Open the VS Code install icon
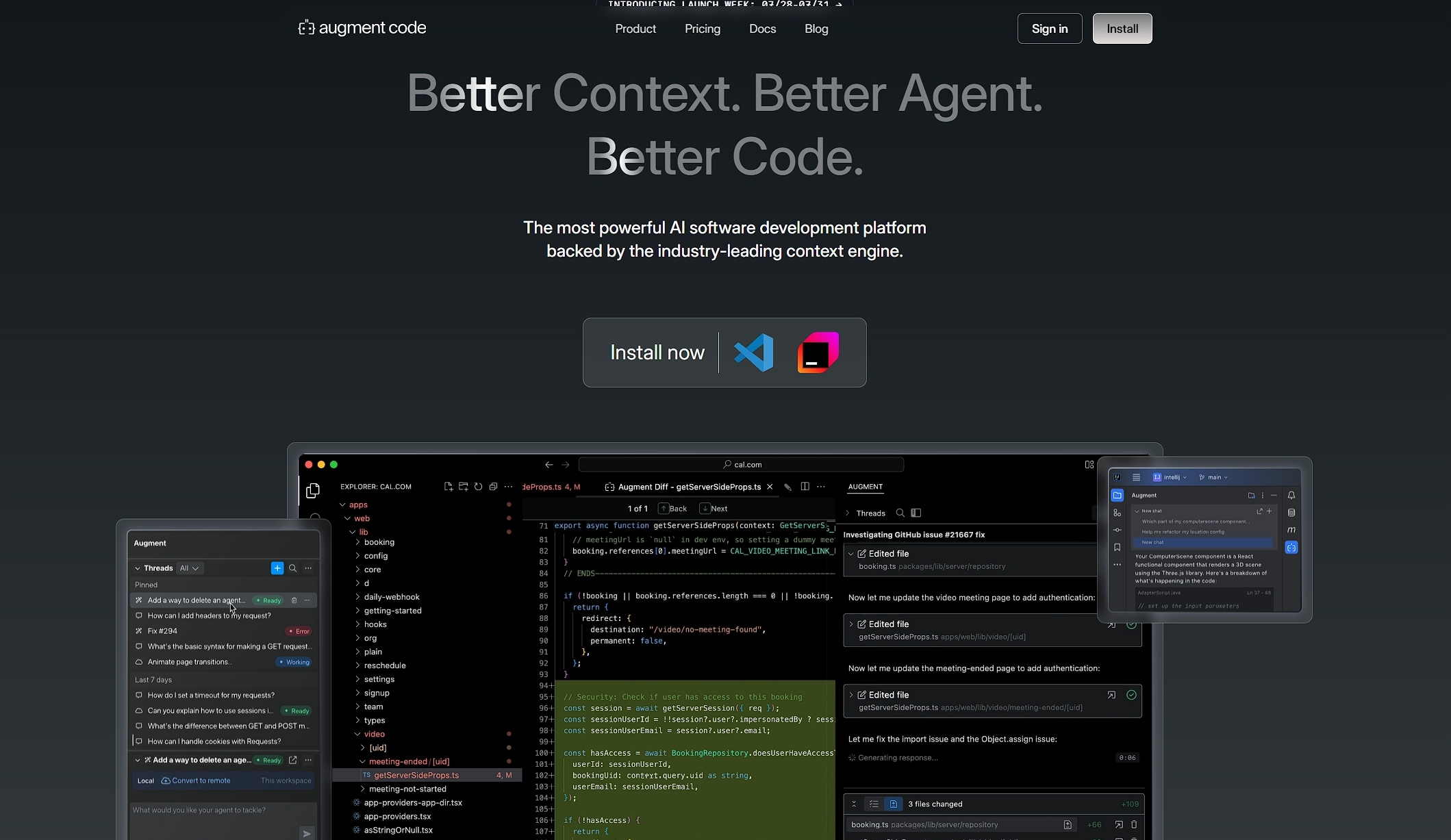 pyautogui.click(x=753, y=353)
